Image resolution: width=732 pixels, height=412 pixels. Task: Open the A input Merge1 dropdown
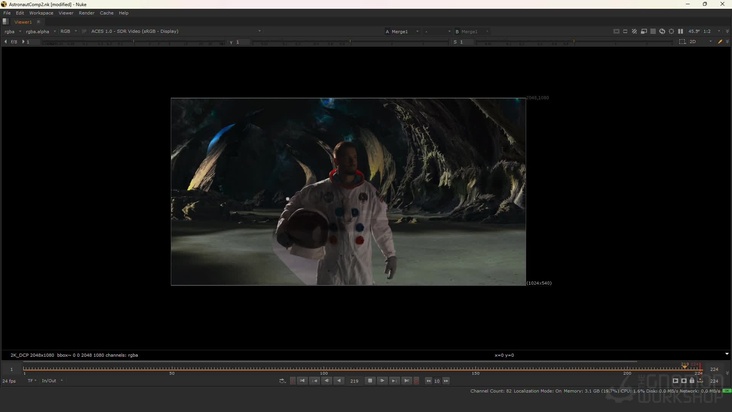[402, 31]
